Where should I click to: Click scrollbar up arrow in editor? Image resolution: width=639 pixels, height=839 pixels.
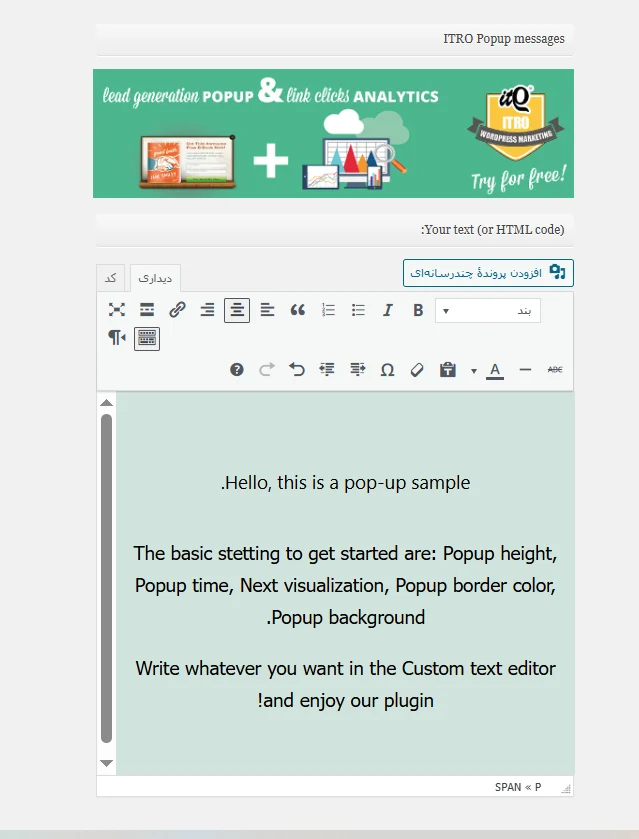click(106, 403)
